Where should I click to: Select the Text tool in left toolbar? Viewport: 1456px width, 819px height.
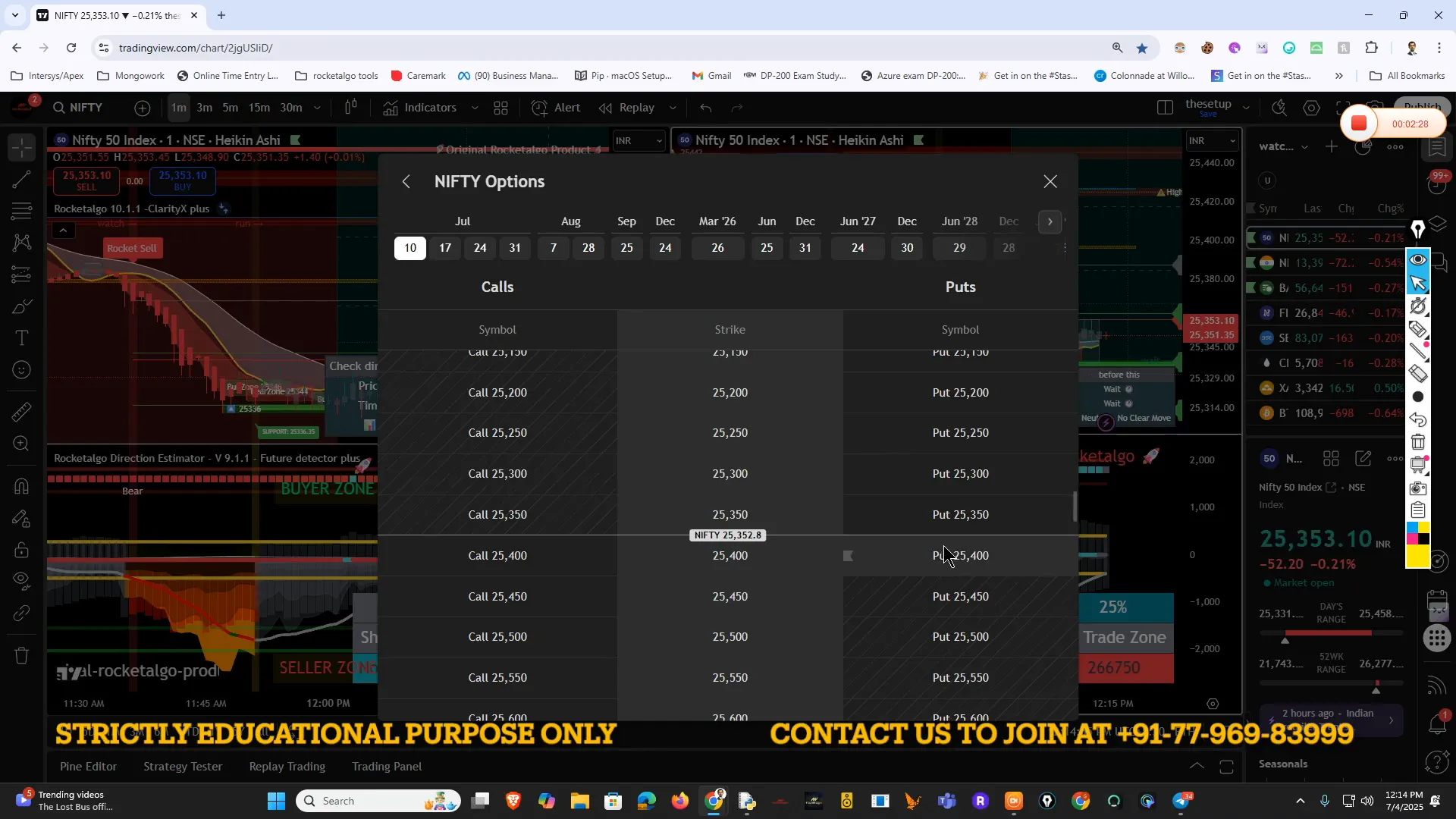[22, 338]
